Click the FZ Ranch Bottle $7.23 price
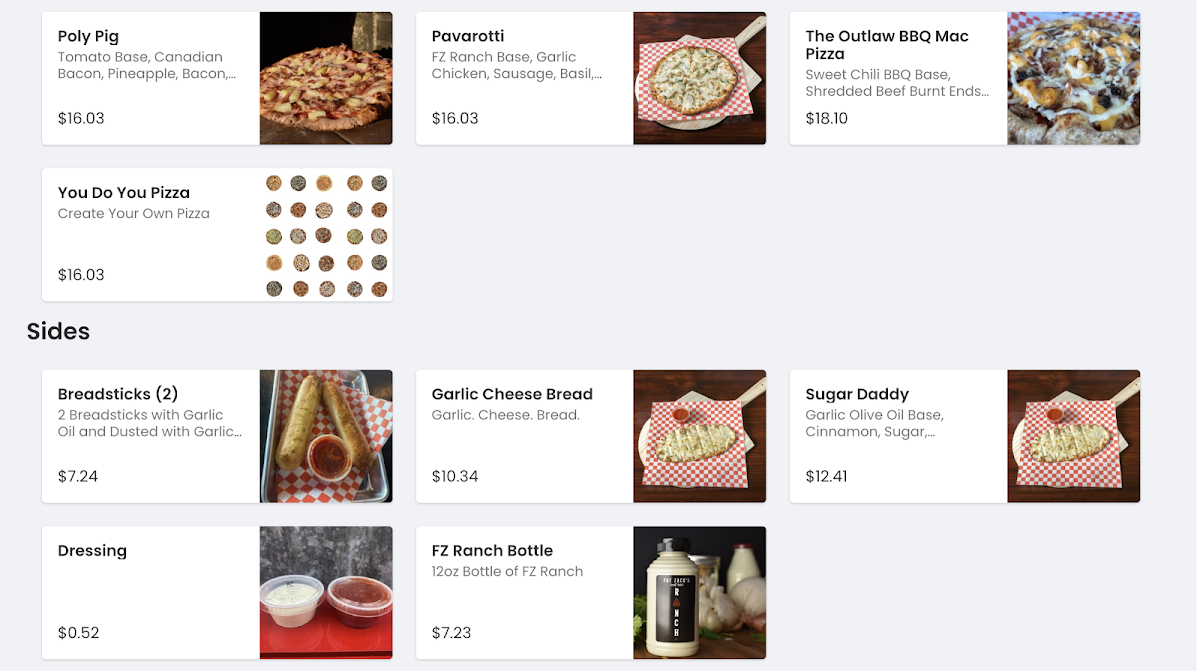The width and height of the screenshot is (1200, 671). click(451, 633)
